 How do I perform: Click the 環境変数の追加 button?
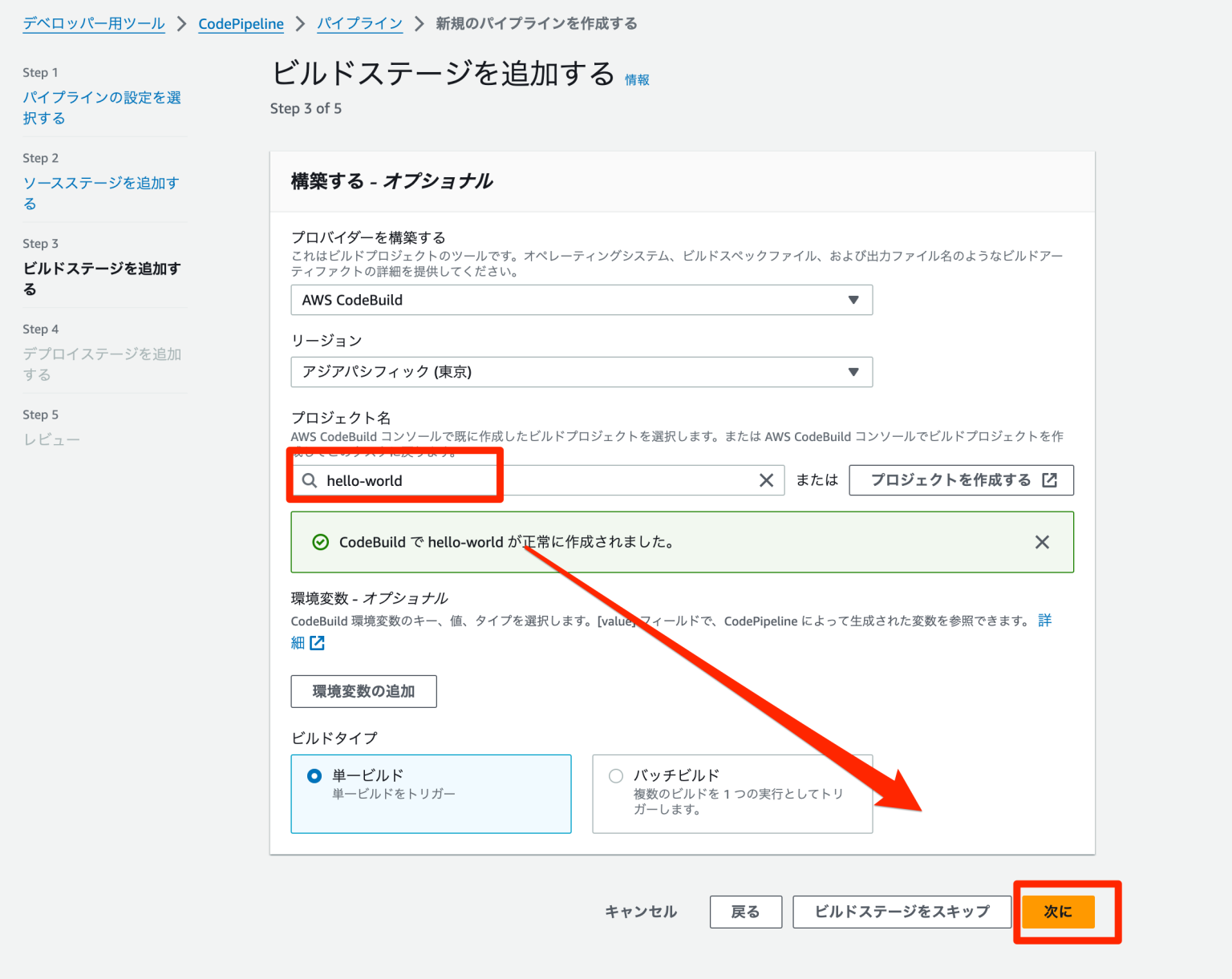[x=363, y=691]
